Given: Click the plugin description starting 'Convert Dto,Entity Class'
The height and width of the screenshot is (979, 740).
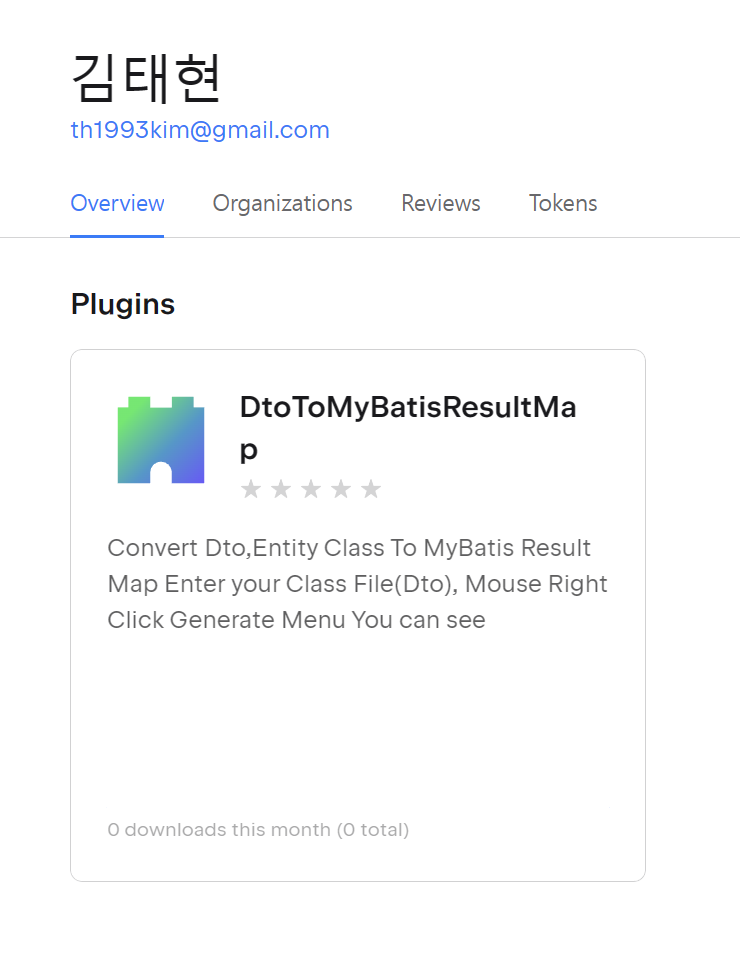Looking at the screenshot, I should [357, 584].
